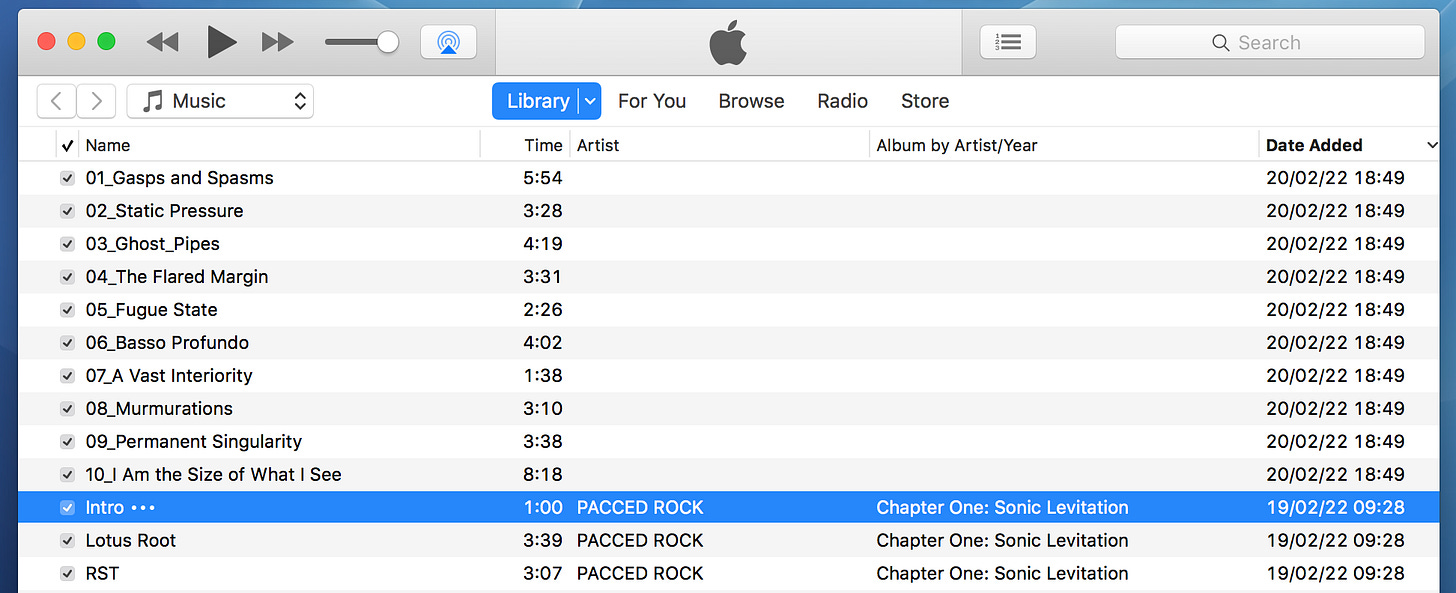This screenshot has width=1456, height=593.
Task: Uncheck the 04_The Flared Margin checkbox
Action: click(67, 277)
